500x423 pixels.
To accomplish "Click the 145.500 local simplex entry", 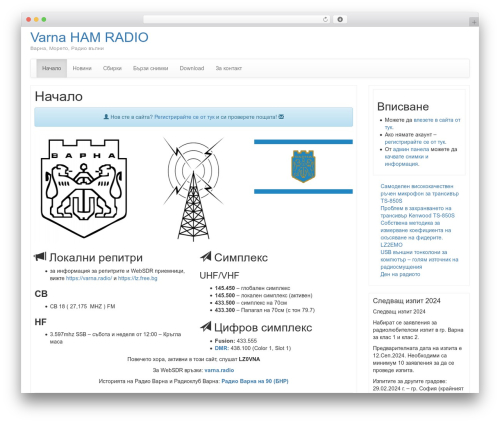I will tap(263, 295).
